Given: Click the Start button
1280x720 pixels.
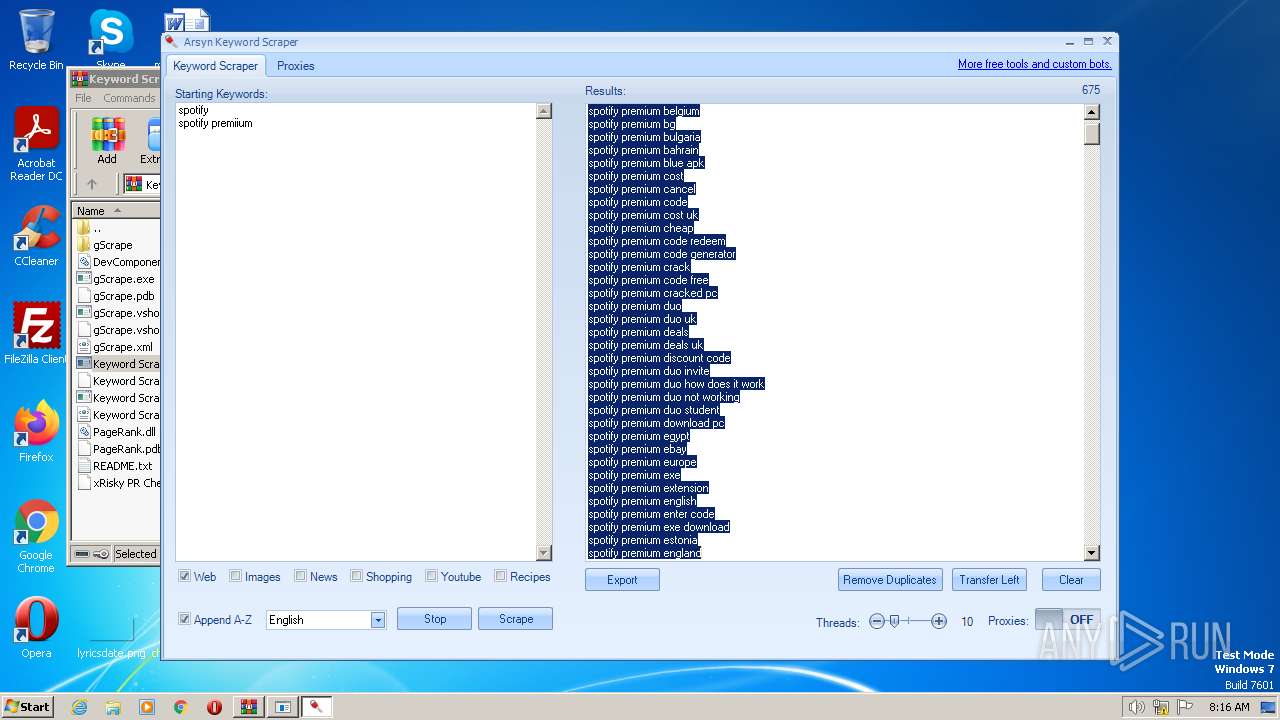Looking at the screenshot, I should coord(28,707).
